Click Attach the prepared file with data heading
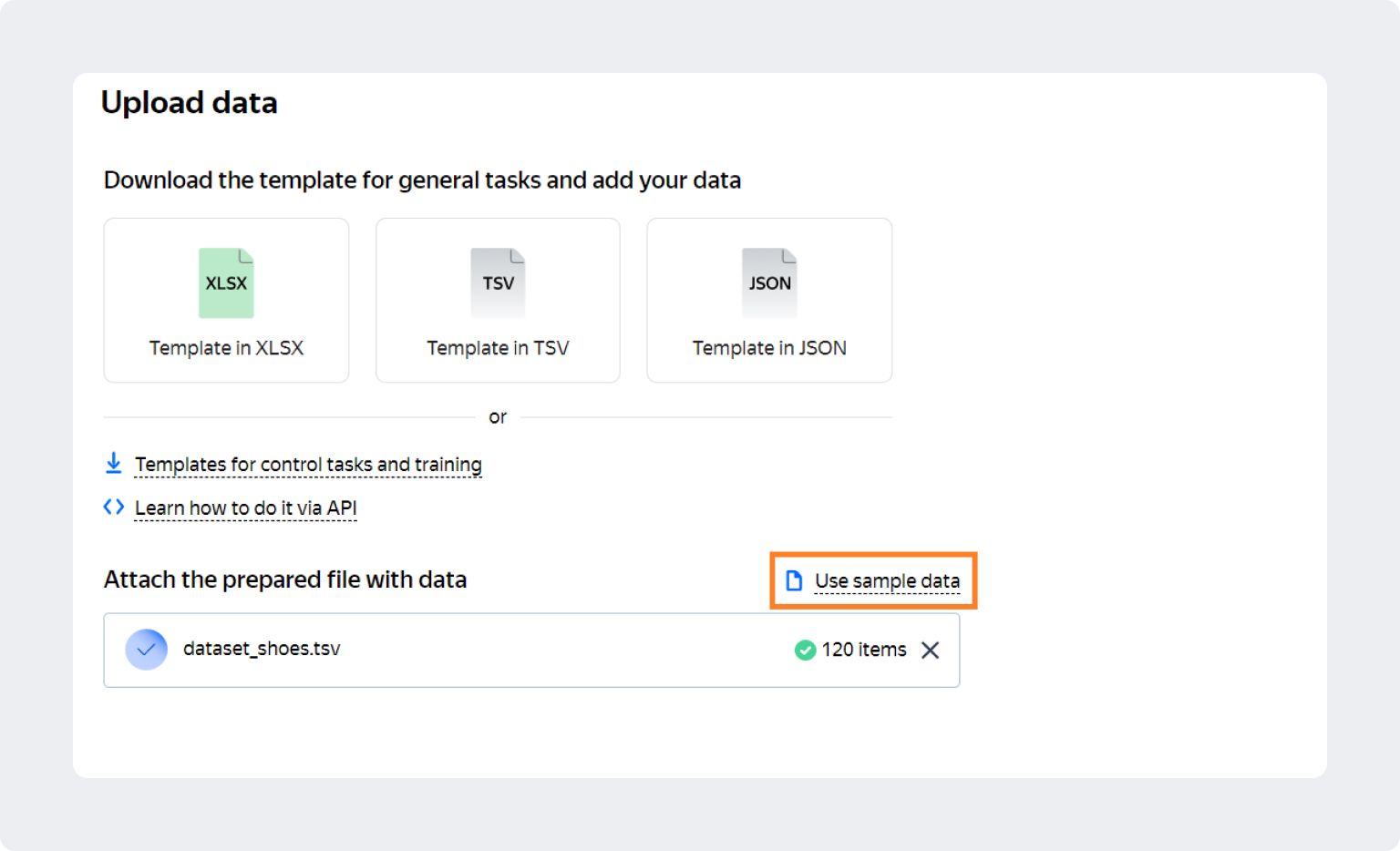 click(285, 579)
